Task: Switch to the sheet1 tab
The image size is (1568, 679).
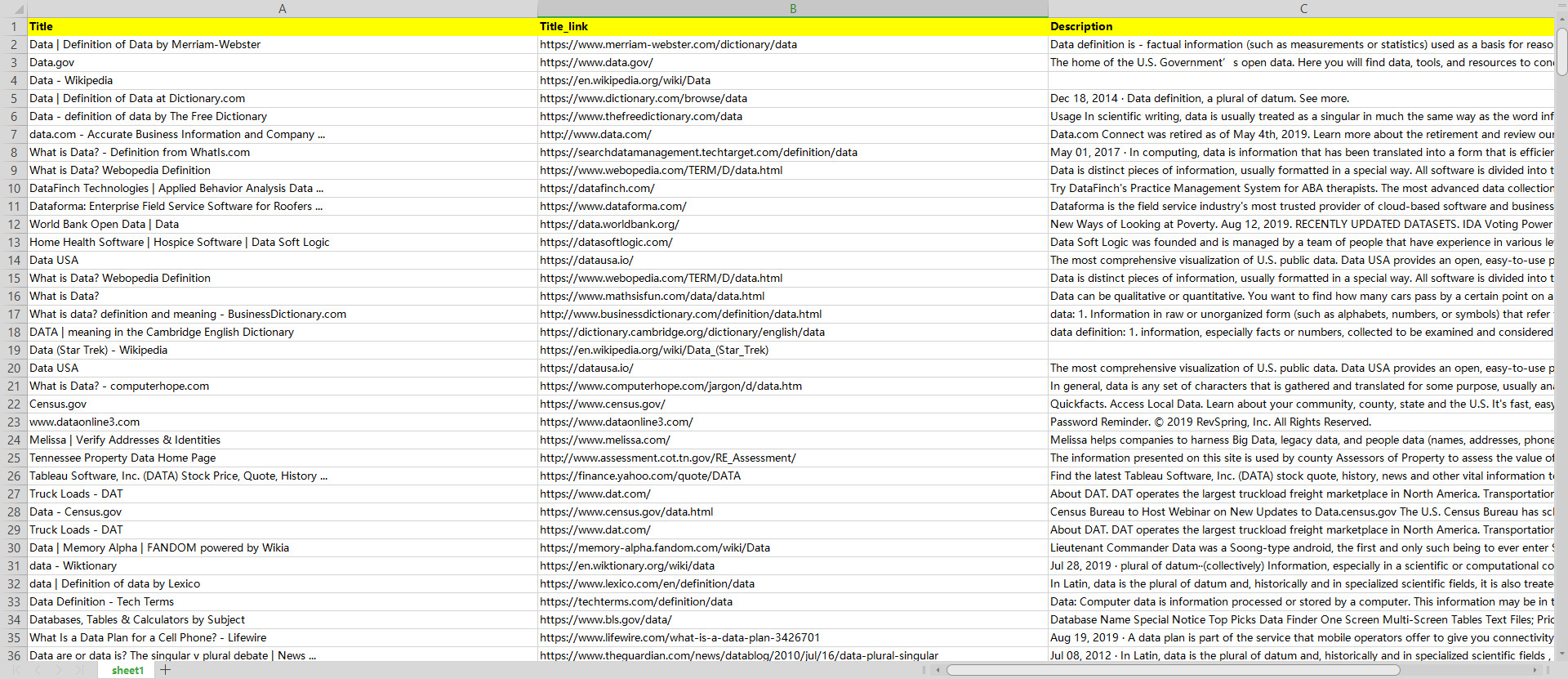Action: point(127,670)
